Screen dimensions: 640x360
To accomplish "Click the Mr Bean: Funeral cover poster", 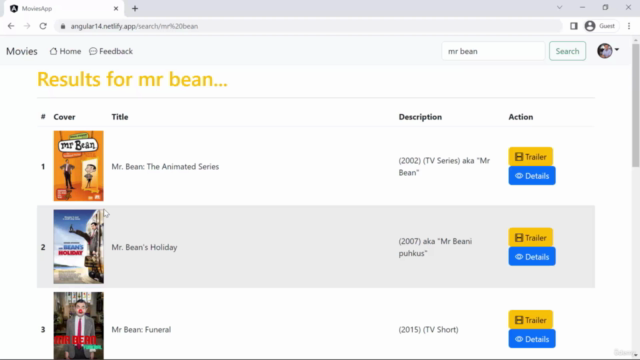I will [78, 325].
